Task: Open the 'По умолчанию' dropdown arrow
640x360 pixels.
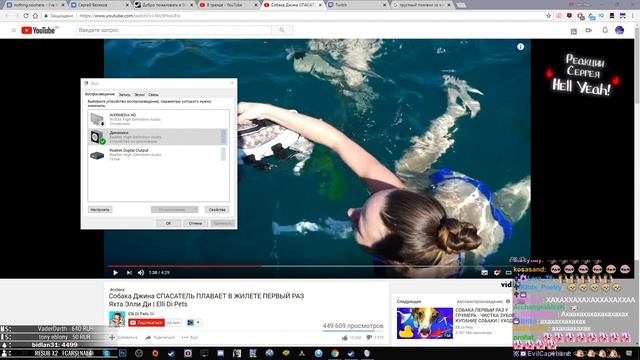Action: point(195,210)
